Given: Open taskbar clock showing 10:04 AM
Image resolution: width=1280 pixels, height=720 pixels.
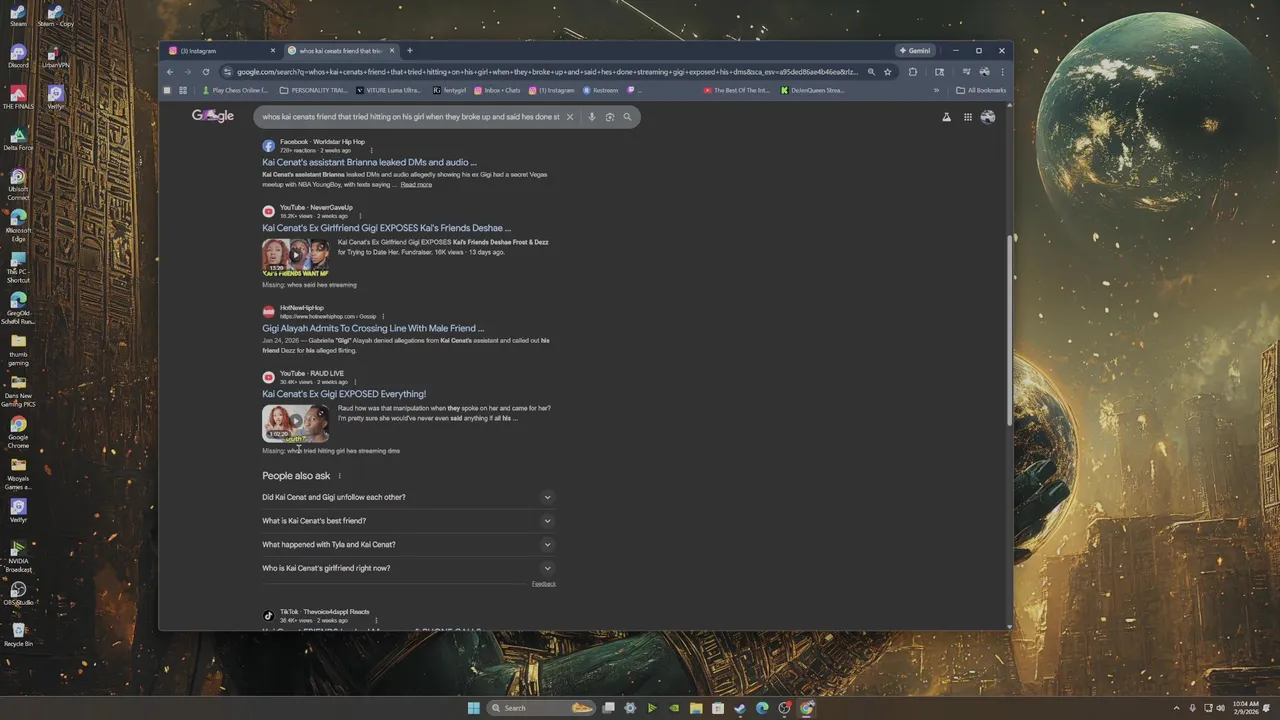Looking at the screenshot, I should pos(1245,708).
